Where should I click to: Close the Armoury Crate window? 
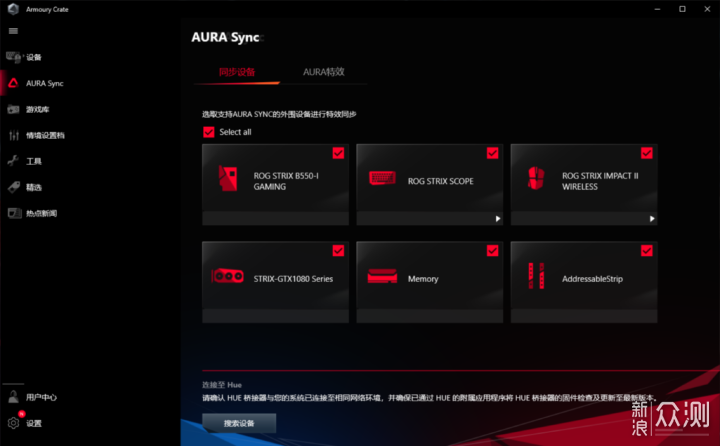tap(707, 9)
